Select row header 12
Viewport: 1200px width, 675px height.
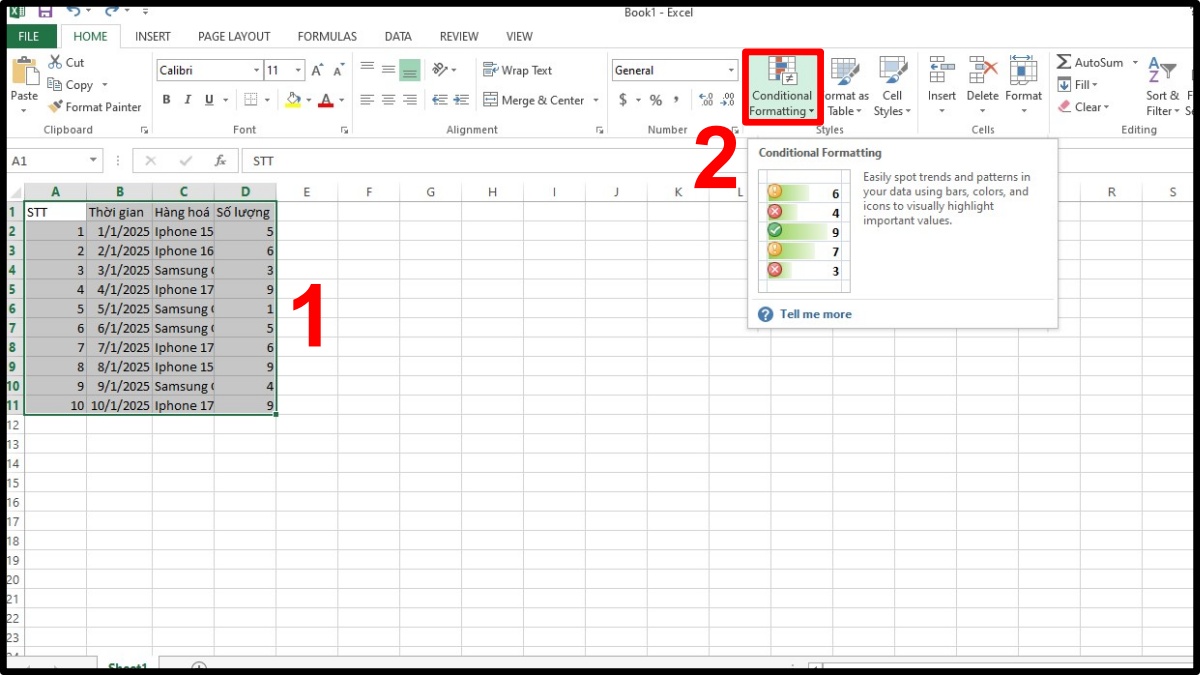[x=13, y=425]
